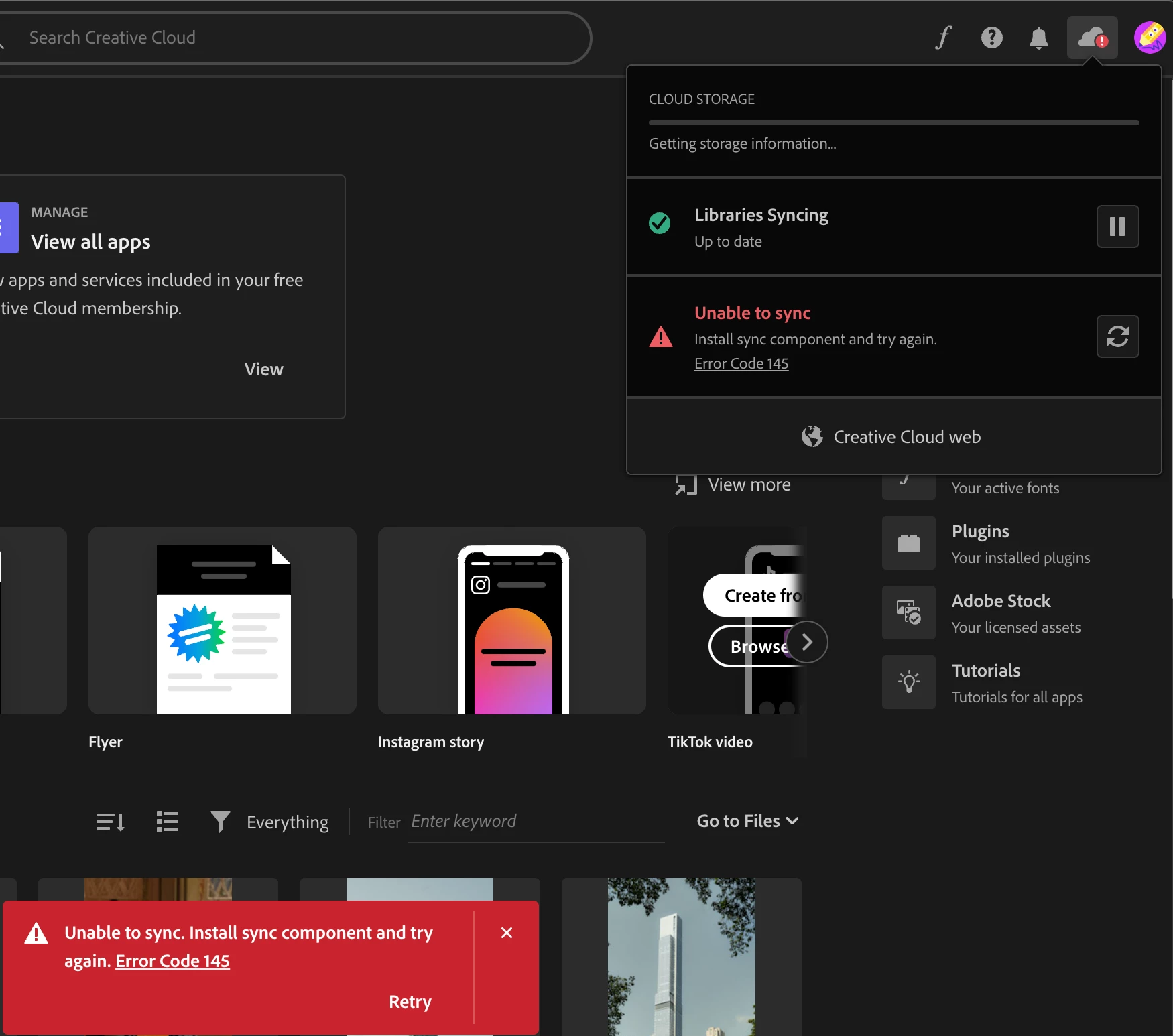Click Retry in the error toast
1173x1036 pixels.
click(x=410, y=1002)
